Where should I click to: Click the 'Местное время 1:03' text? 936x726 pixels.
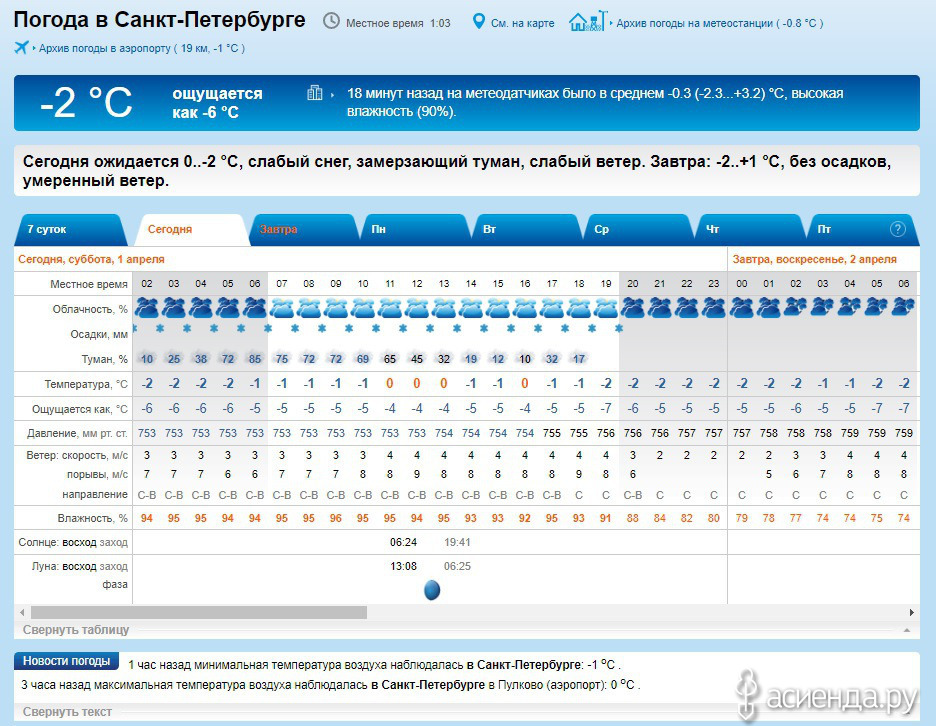(x=398, y=23)
